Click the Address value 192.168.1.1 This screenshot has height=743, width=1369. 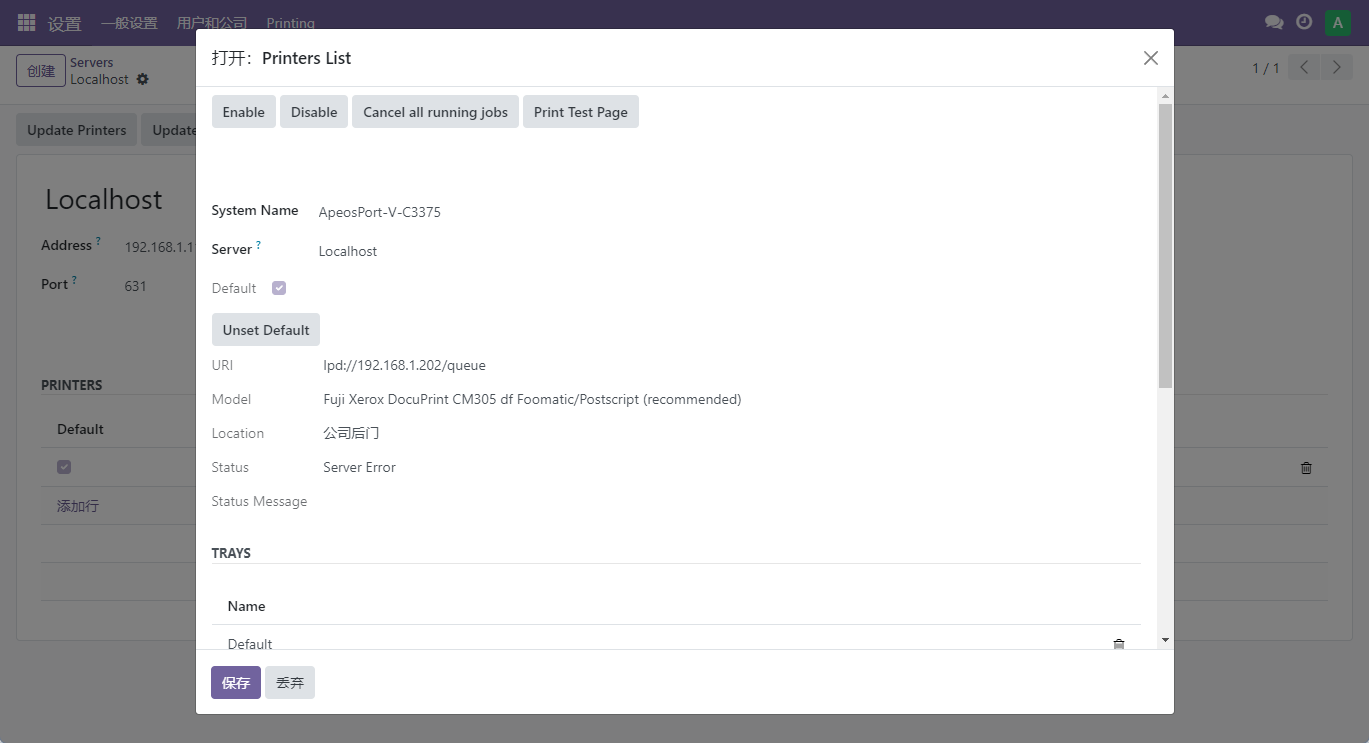[159, 247]
